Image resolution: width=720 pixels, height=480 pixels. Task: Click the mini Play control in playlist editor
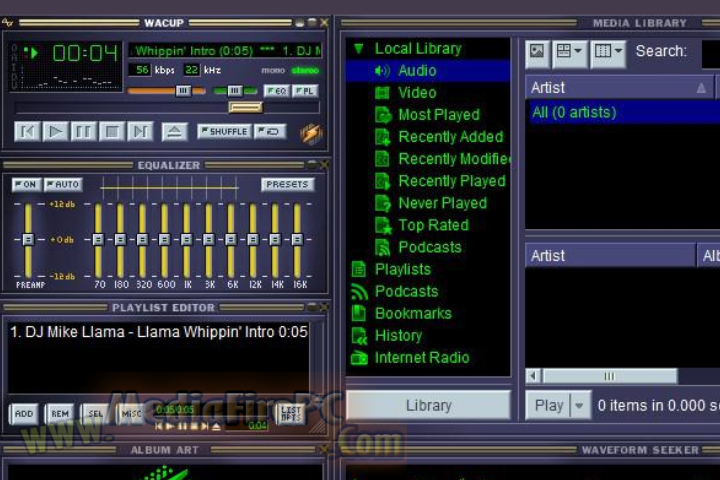pyautogui.click(x=169, y=427)
